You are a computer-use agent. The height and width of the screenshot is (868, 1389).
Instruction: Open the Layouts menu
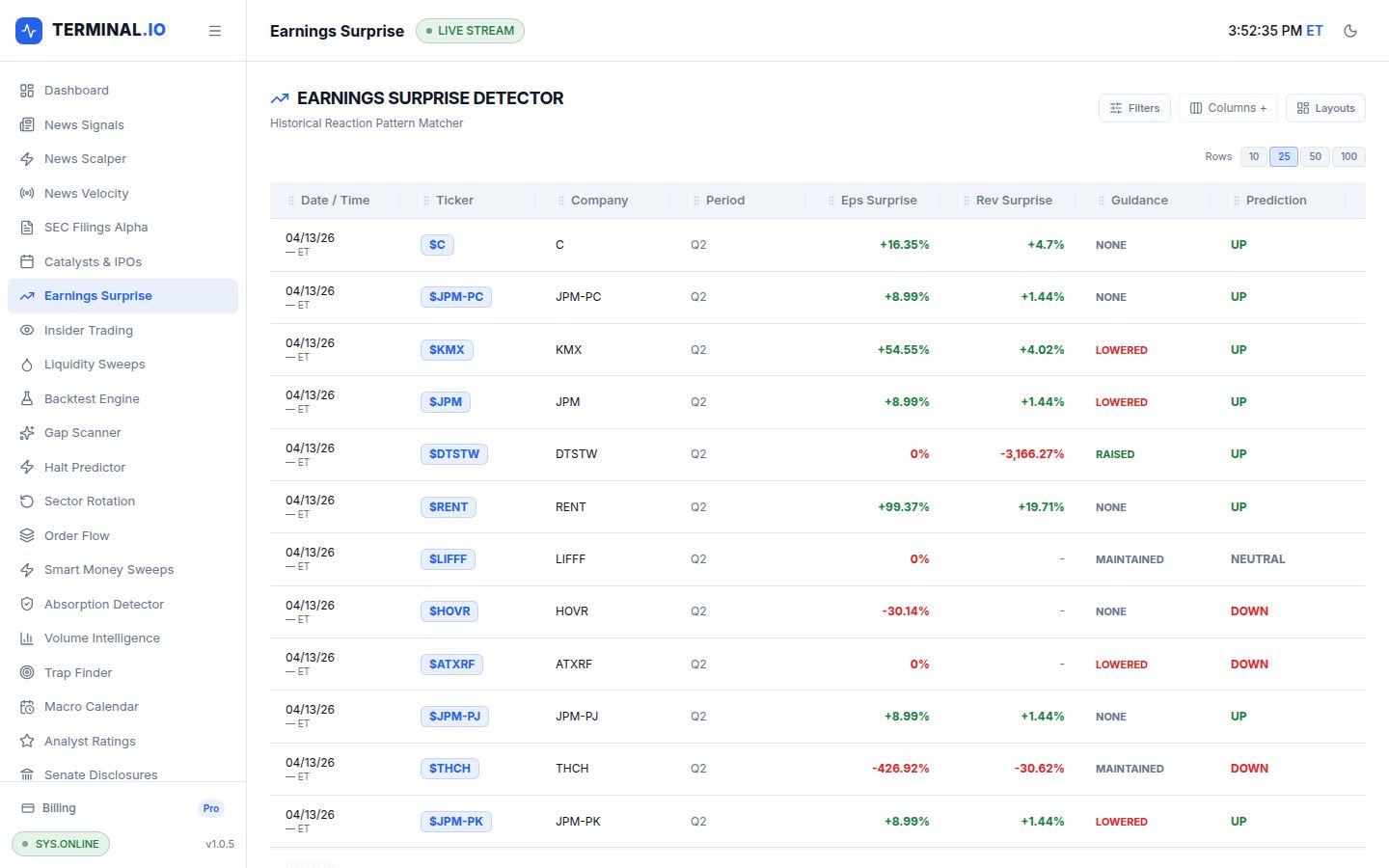tap(1325, 108)
